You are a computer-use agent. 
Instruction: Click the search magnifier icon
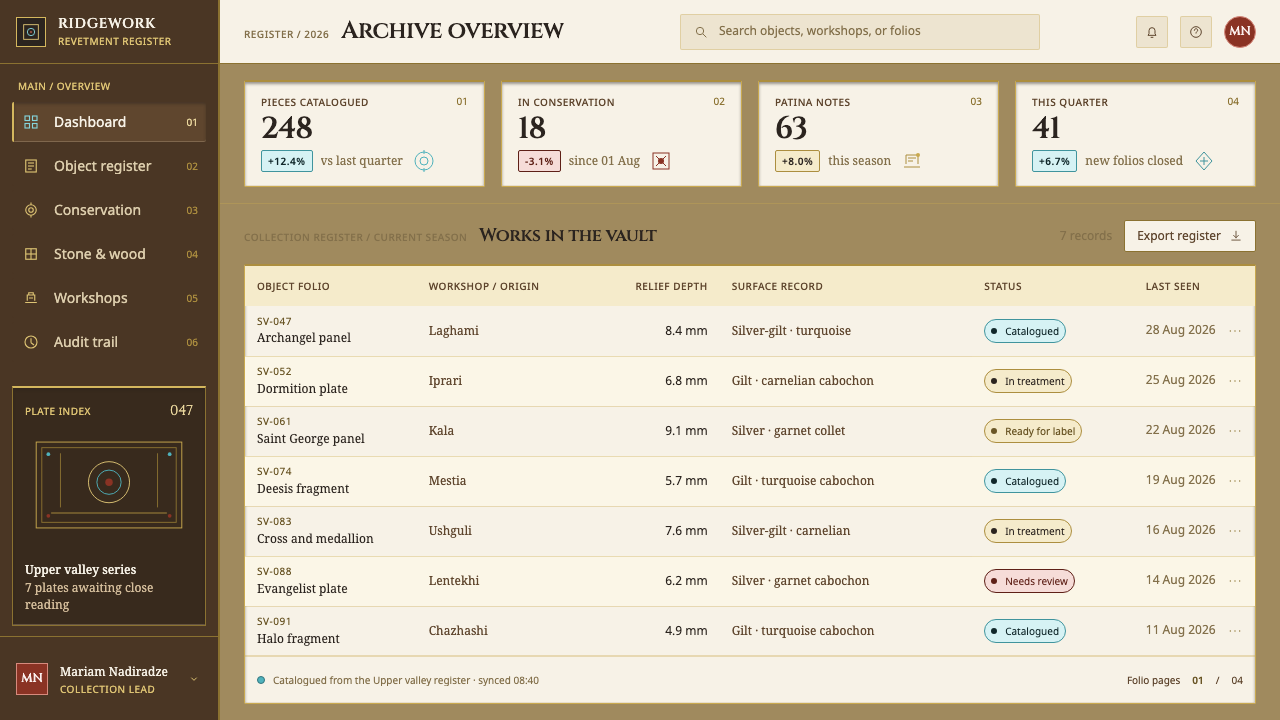701,32
